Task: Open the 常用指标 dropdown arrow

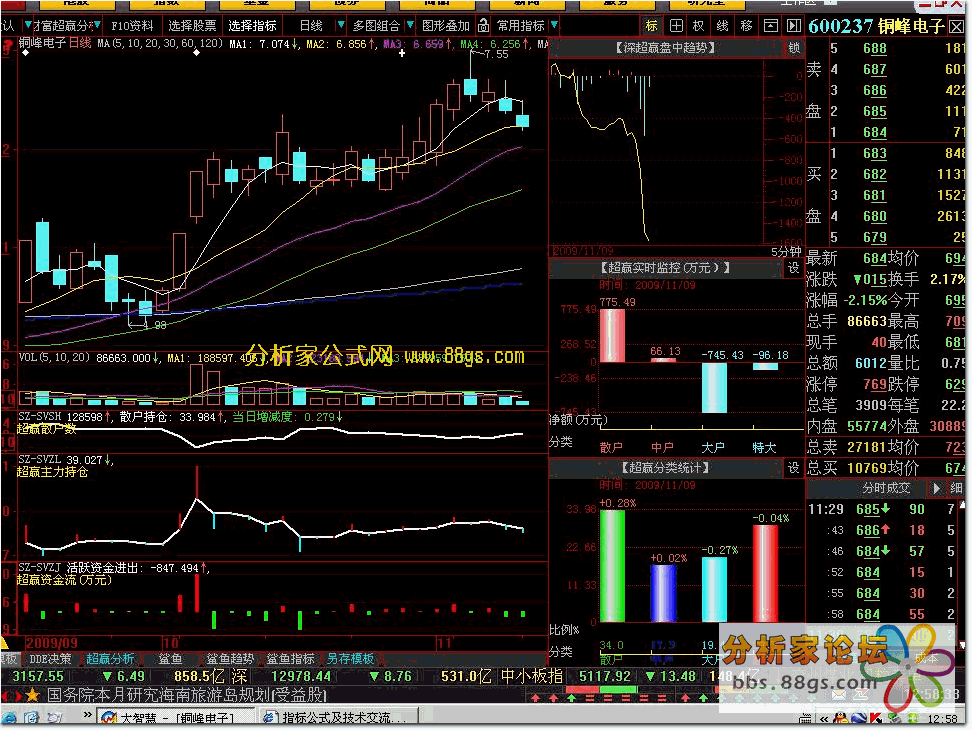Action: [x=554, y=25]
